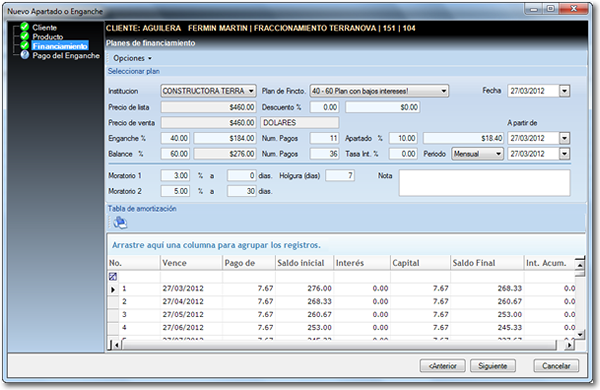
Task: Sort by the No. column header
Action: click(x=134, y=263)
